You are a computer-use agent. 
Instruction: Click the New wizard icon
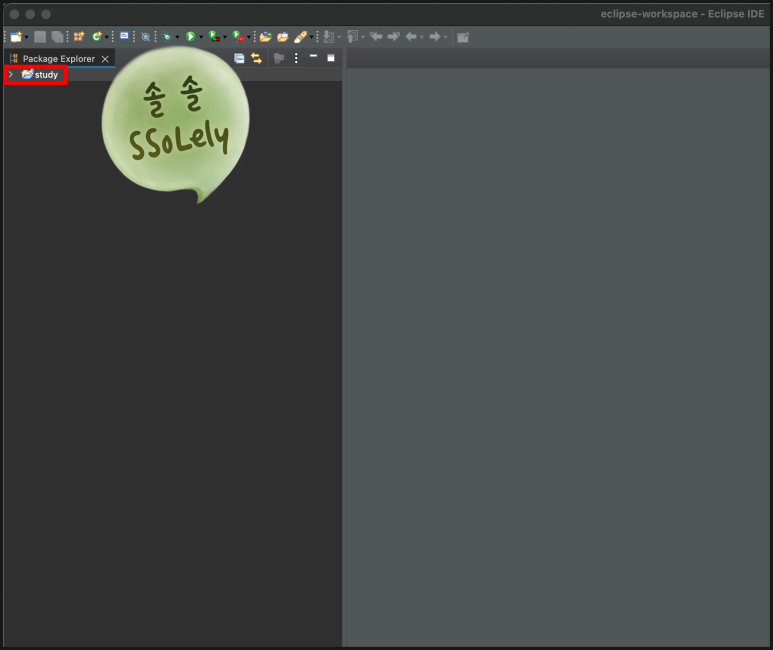coord(16,37)
